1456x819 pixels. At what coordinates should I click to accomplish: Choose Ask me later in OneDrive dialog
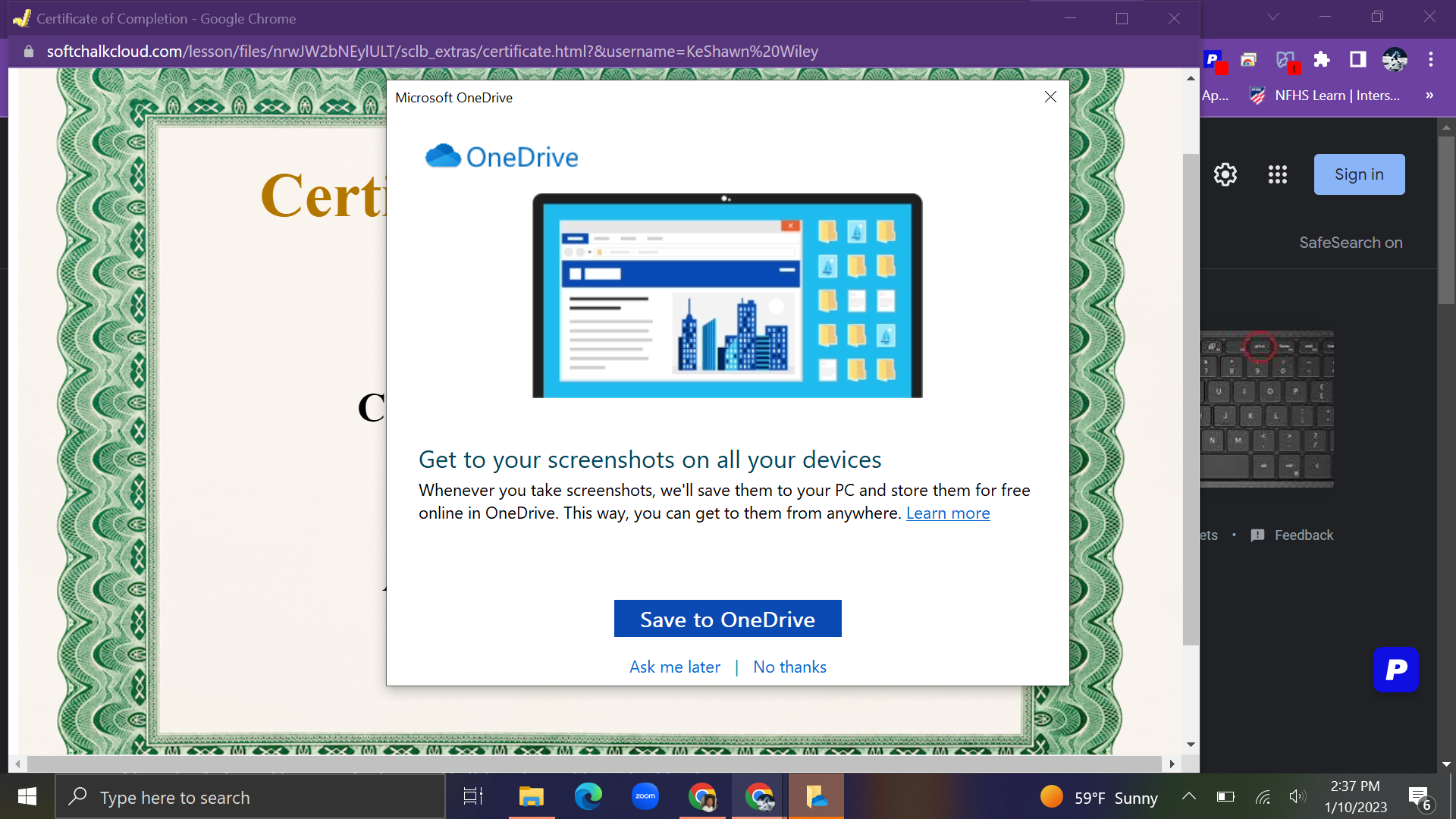click(675, 667)
